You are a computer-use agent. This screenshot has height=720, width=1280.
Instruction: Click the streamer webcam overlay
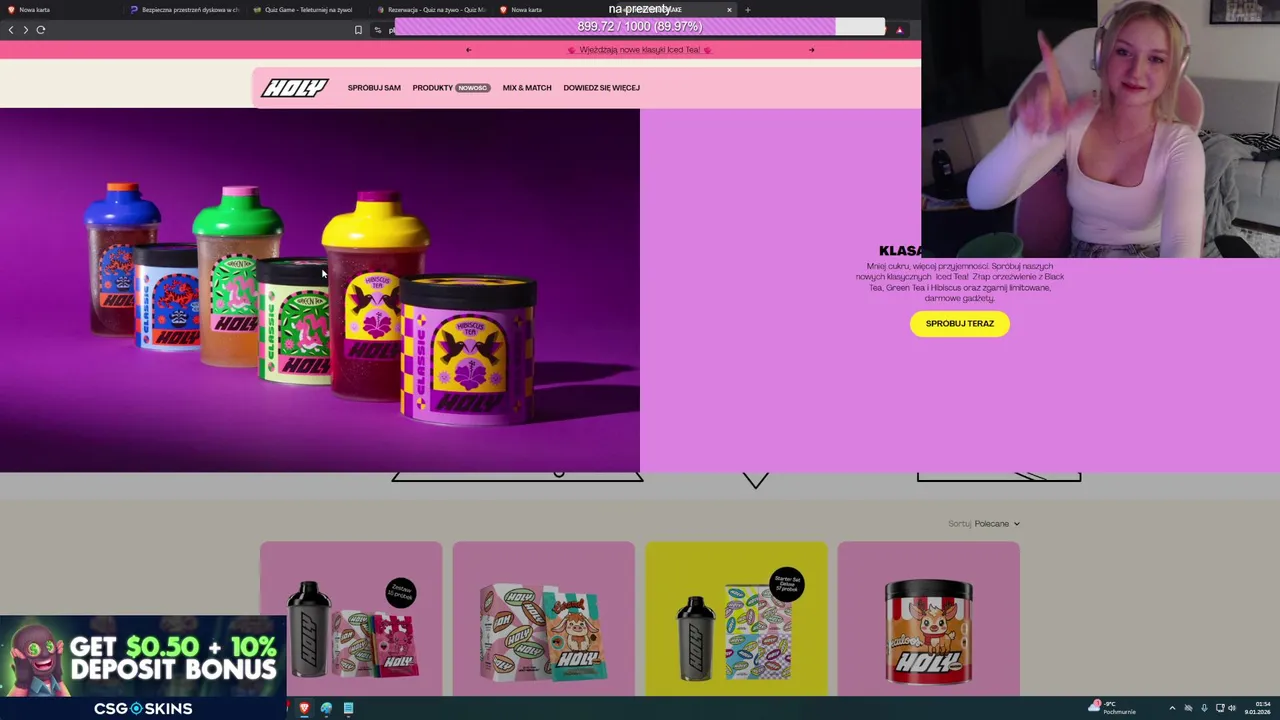pyautogui.click(x=1100, y=129)
